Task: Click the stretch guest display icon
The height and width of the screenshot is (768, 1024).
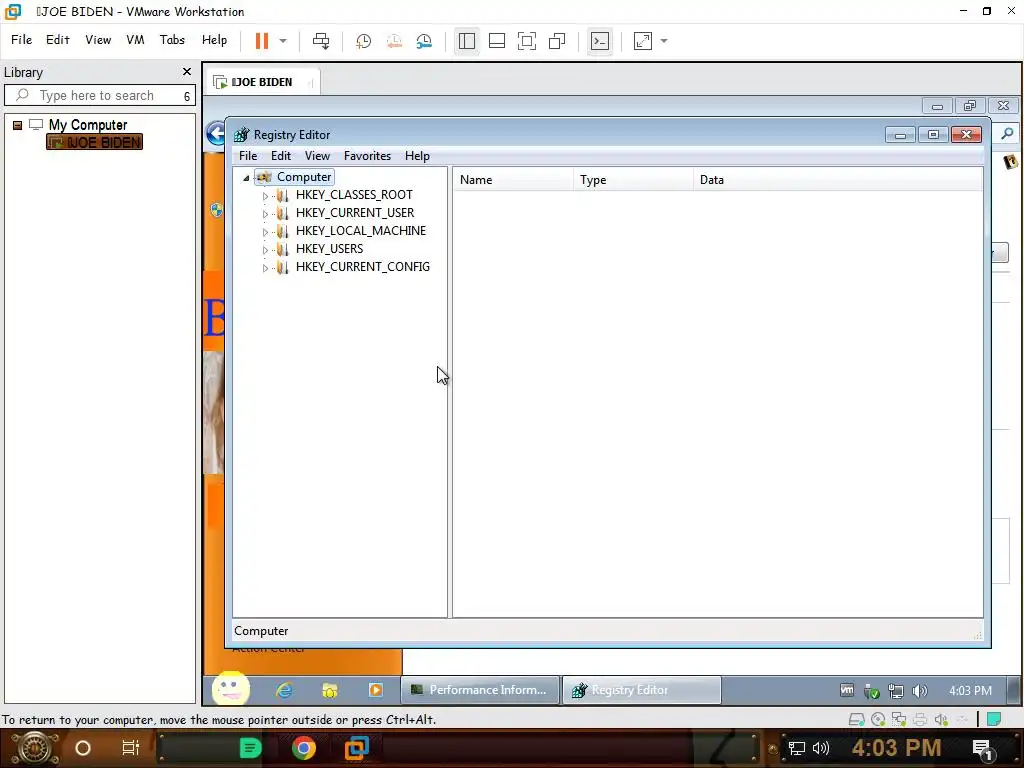Action: pyautogui.click(x=643, y=41)
